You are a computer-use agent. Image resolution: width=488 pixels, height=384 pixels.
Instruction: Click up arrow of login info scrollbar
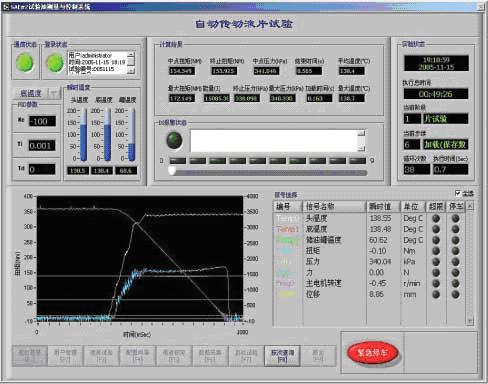coord(131,54)
